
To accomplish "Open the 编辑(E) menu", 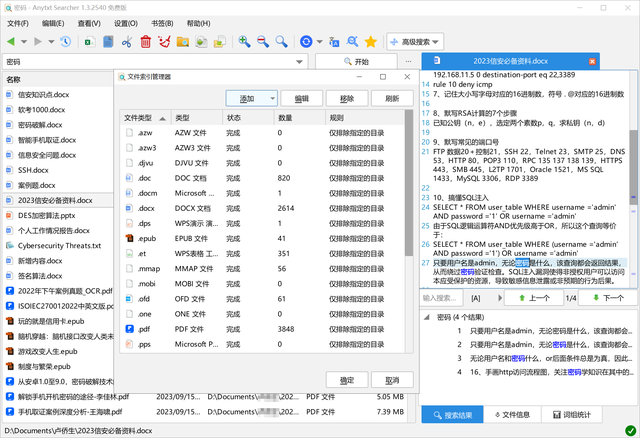I will (53, 23).
